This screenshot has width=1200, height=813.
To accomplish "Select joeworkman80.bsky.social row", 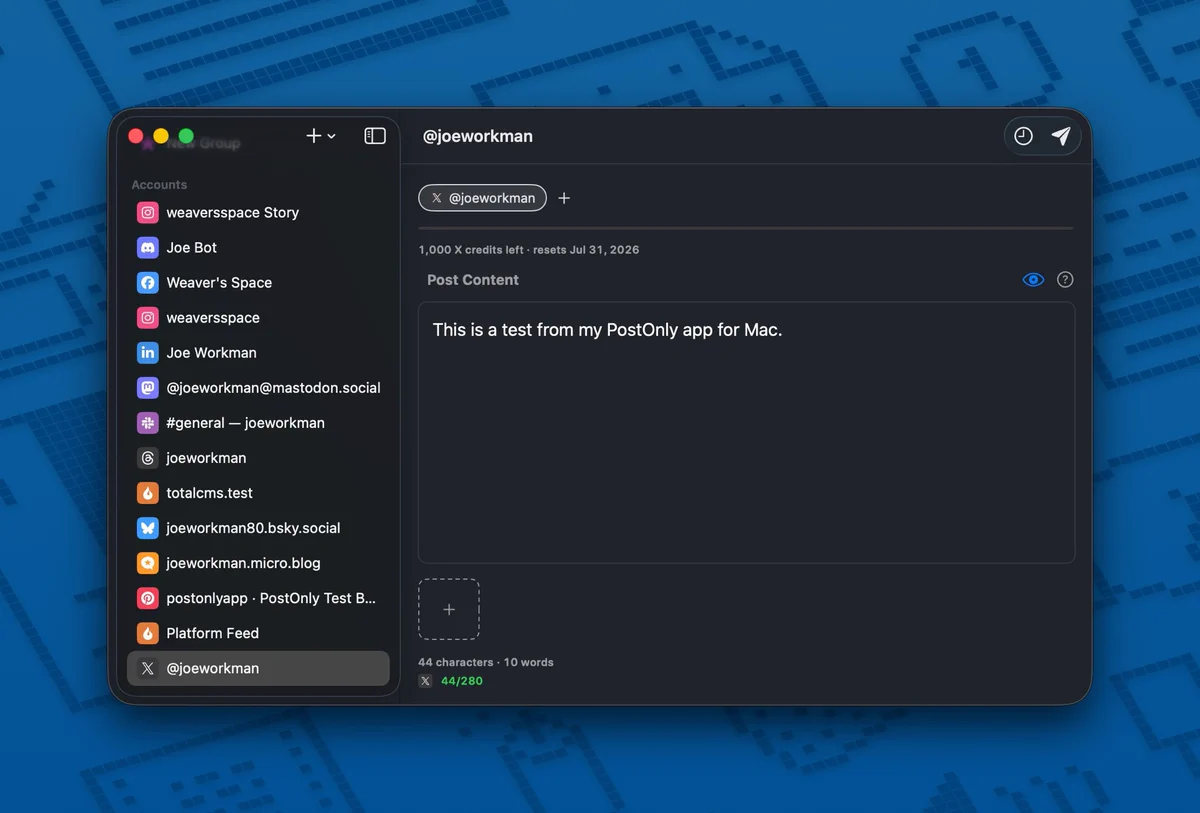I will [x=258, y=528].
